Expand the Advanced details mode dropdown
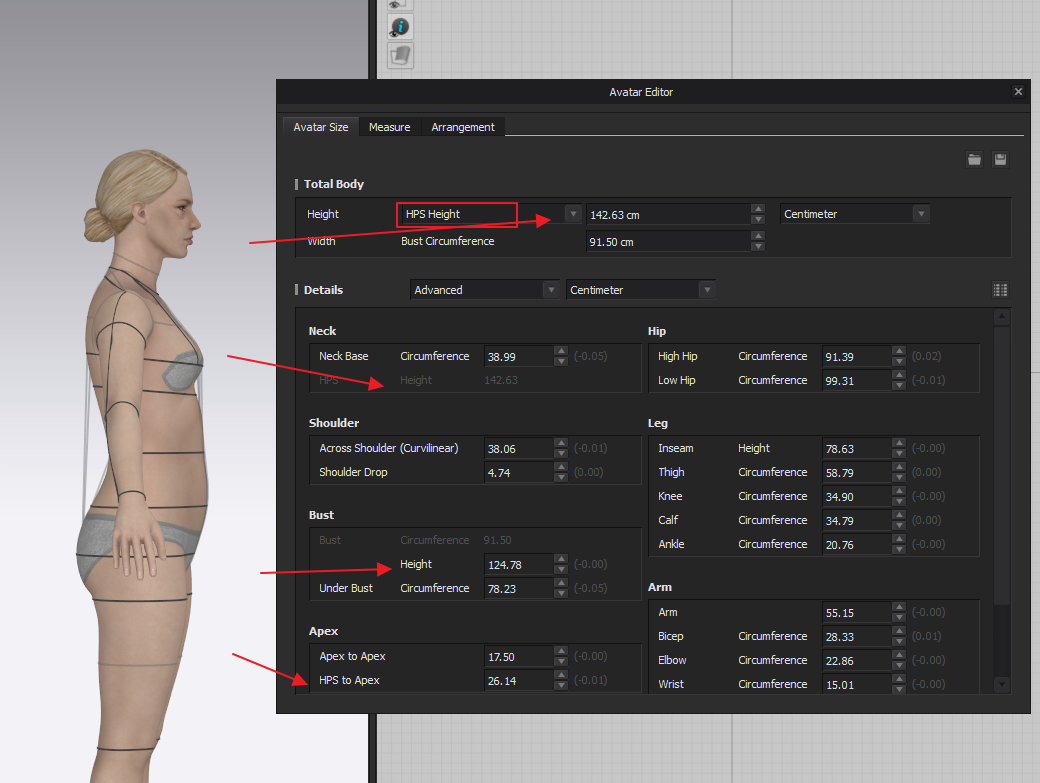Image resolution: width=1040 pixels, height=783 pixels. [550, 290]
